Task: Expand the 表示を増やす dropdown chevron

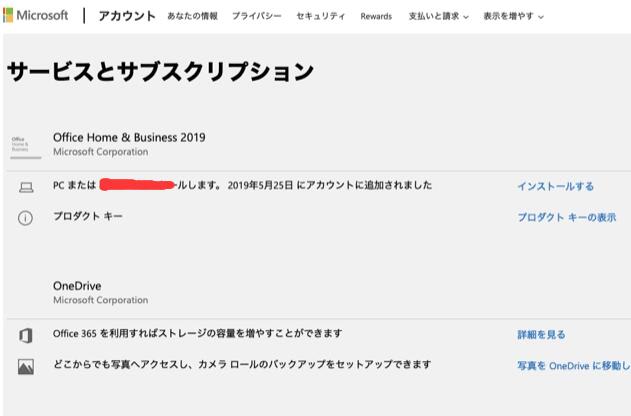Action: point(541,17)
